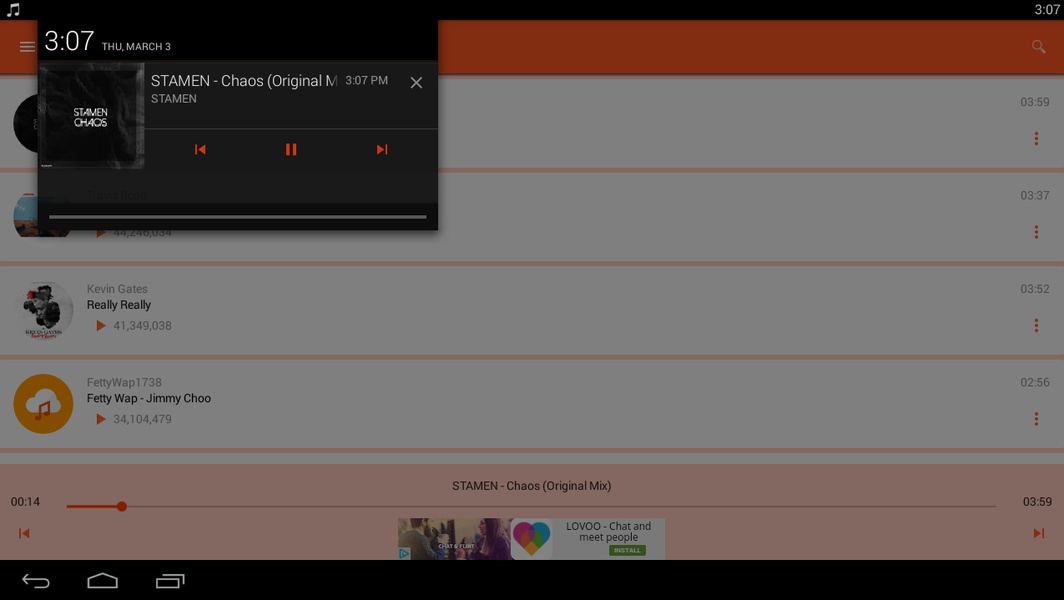Tap the Android home navigation button
This screenshot has height=600, width=1064.
[102, 581]
